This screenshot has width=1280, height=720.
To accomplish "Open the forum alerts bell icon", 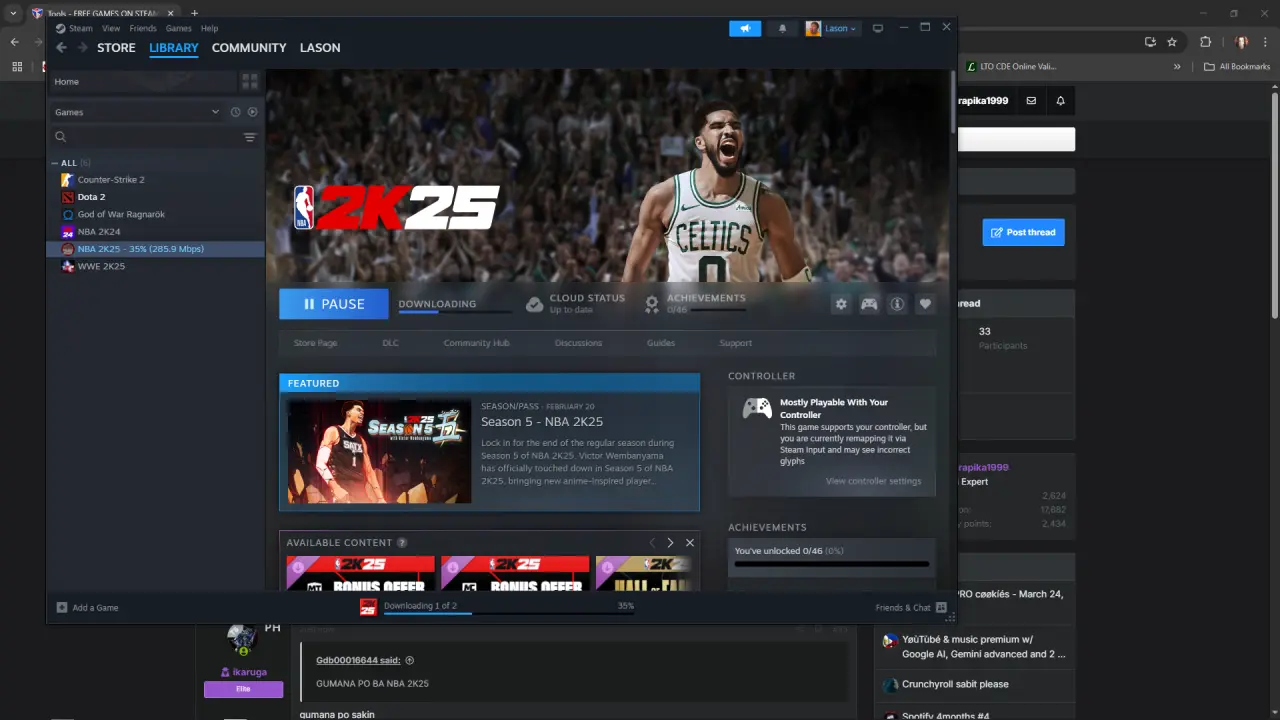I will [x=1060, y=100].
